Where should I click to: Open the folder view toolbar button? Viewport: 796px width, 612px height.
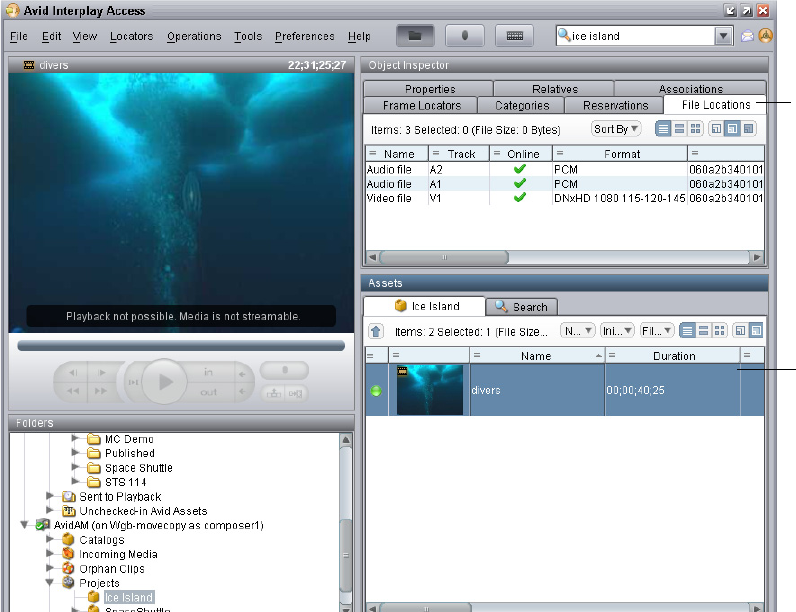(415, 36)
